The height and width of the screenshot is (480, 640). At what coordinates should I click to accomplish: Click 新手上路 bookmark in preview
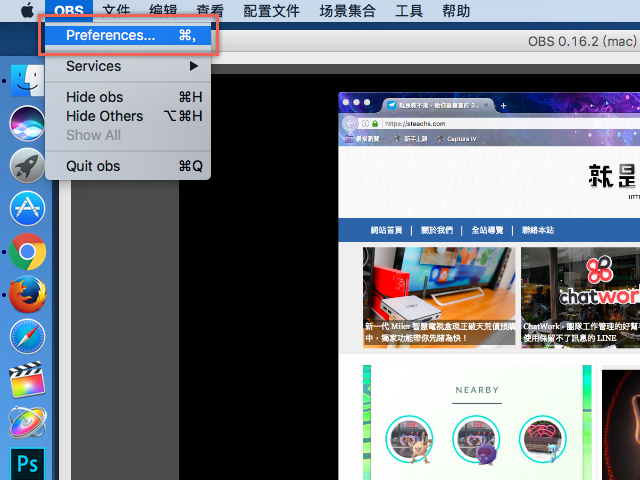(x=410, y=139)
